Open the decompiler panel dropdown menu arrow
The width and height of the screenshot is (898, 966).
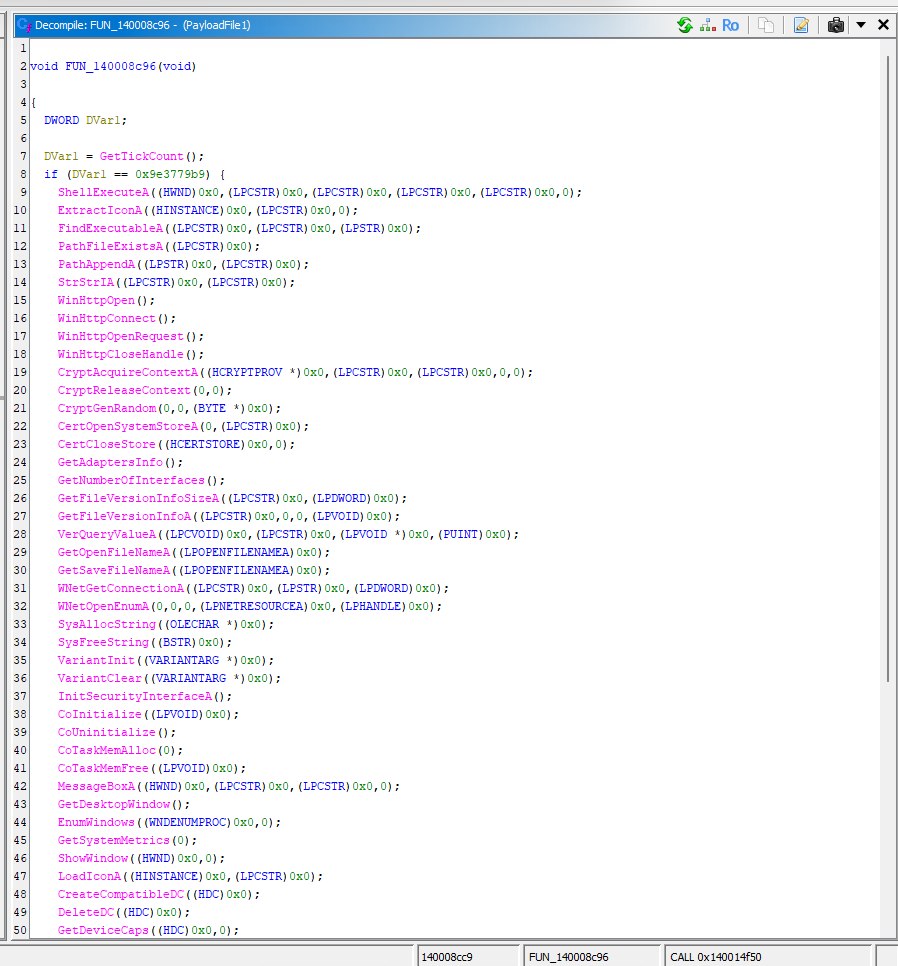[861, 25]
